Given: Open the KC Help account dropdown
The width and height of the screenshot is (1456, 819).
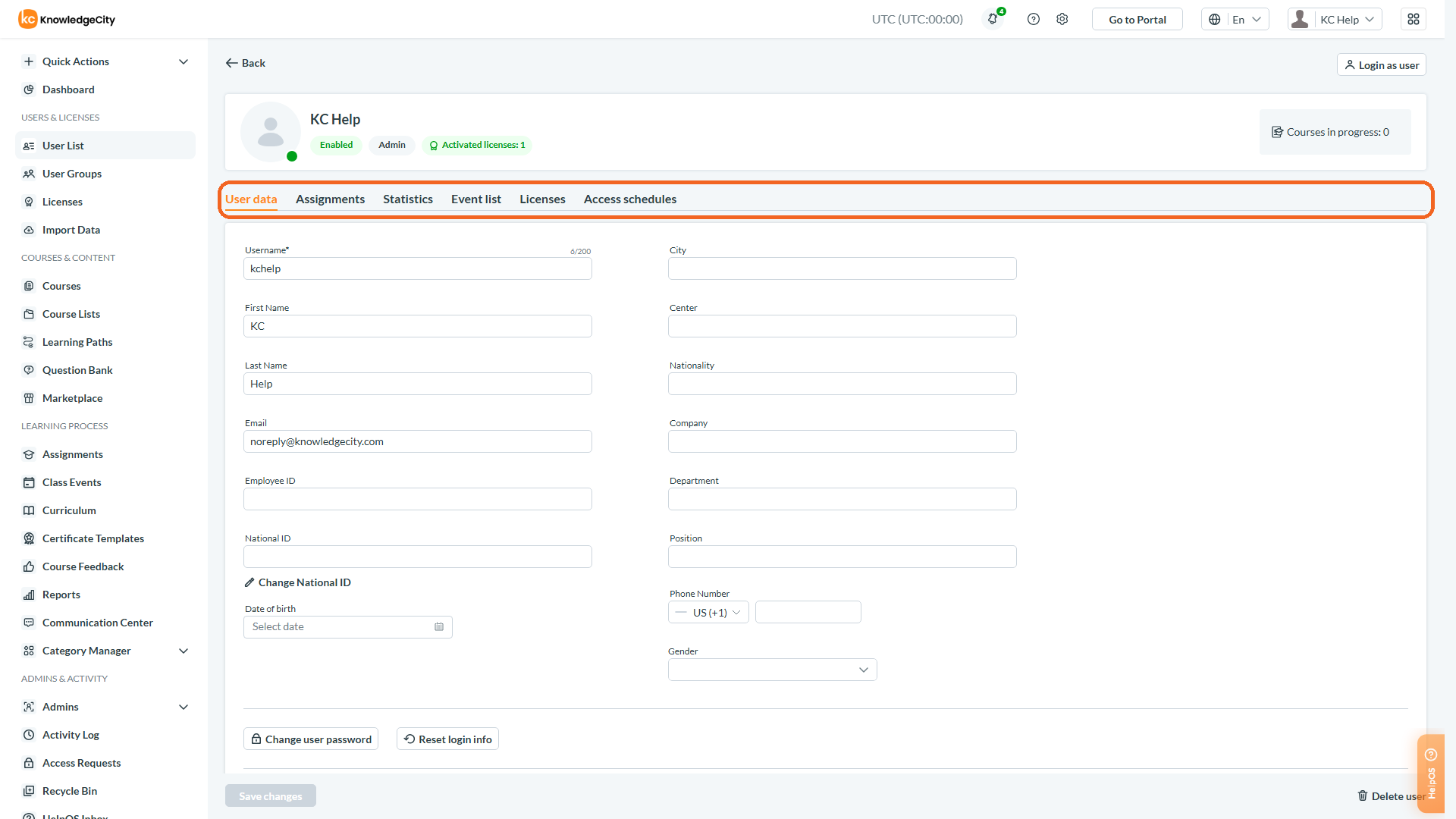Looking at the screenshot, I should click(1335, 19).
